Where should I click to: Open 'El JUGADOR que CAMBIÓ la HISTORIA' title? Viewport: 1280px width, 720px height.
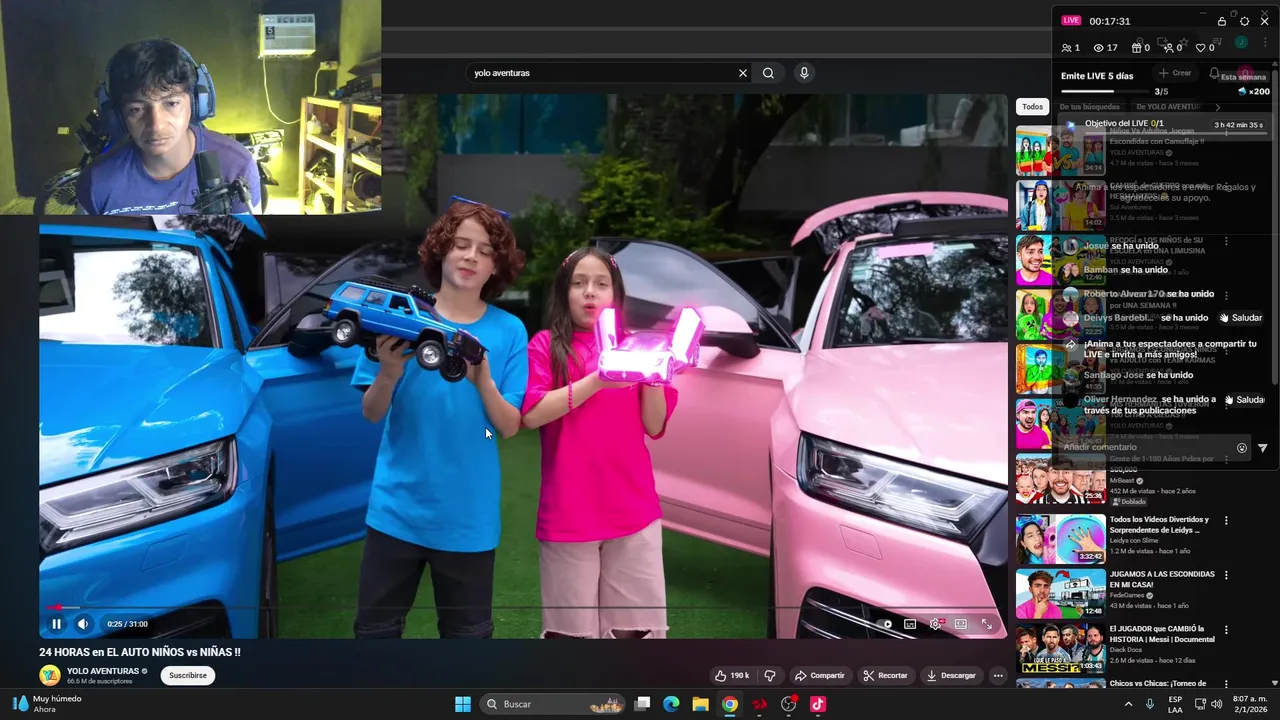pyautogui.click(x=1162, y=634)
